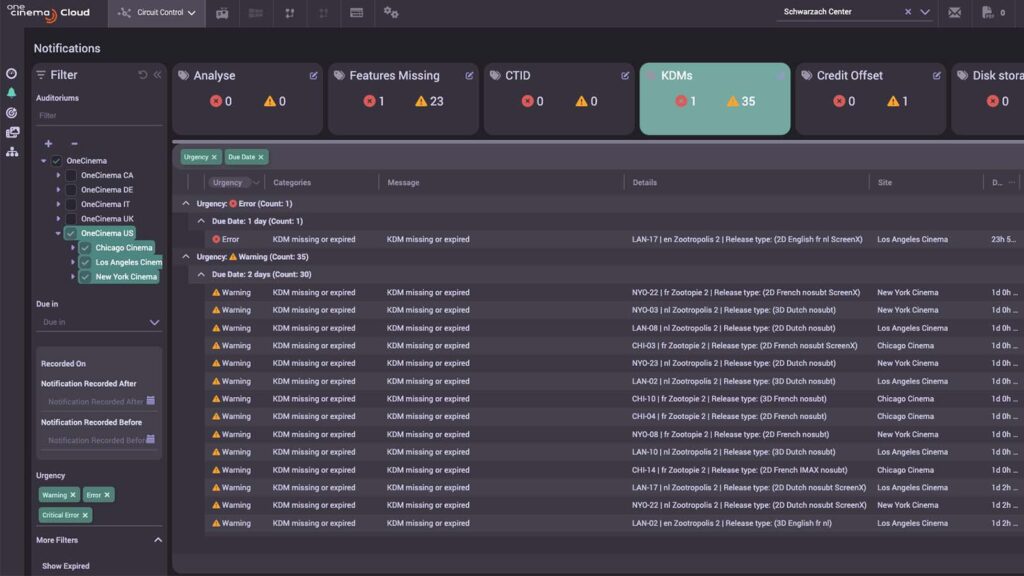Click the organization hierarchy icon in the sidebar

(x=11, y=151)
